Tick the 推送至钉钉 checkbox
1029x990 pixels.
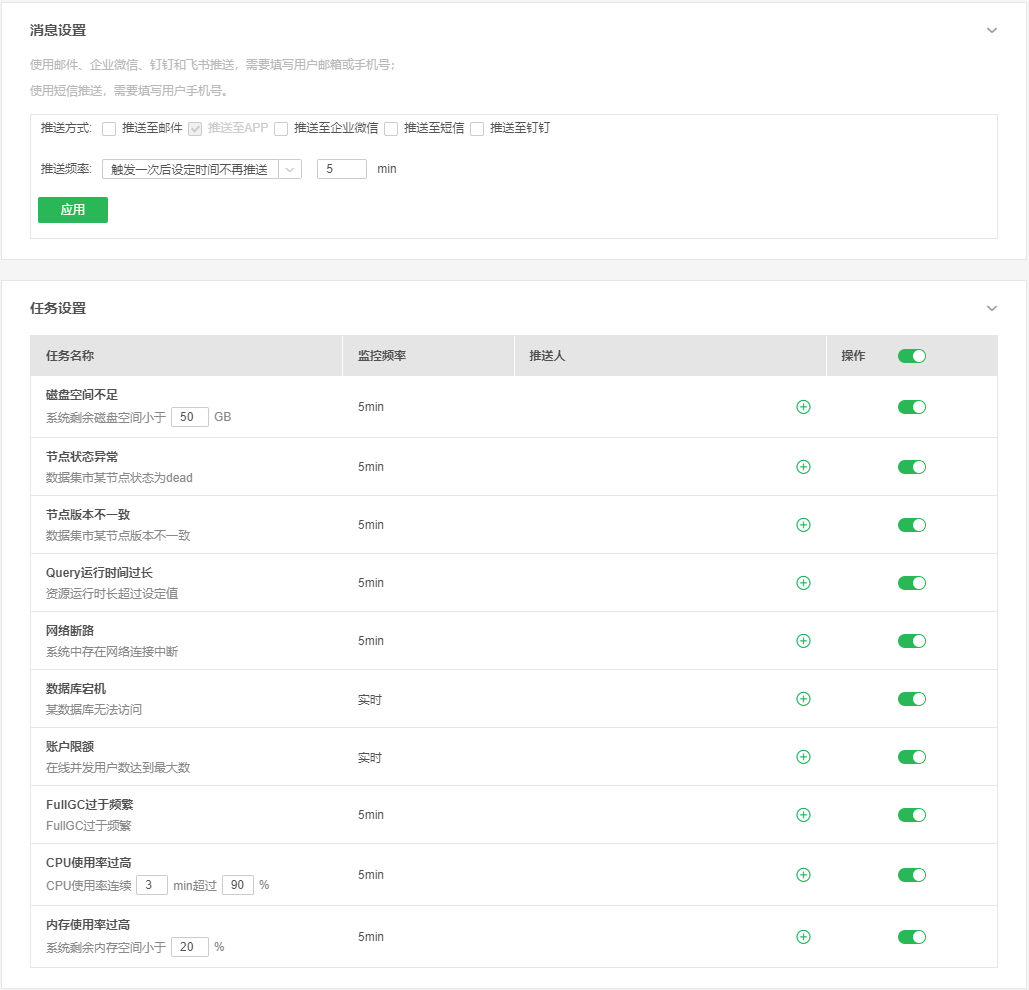coord(477,129)
